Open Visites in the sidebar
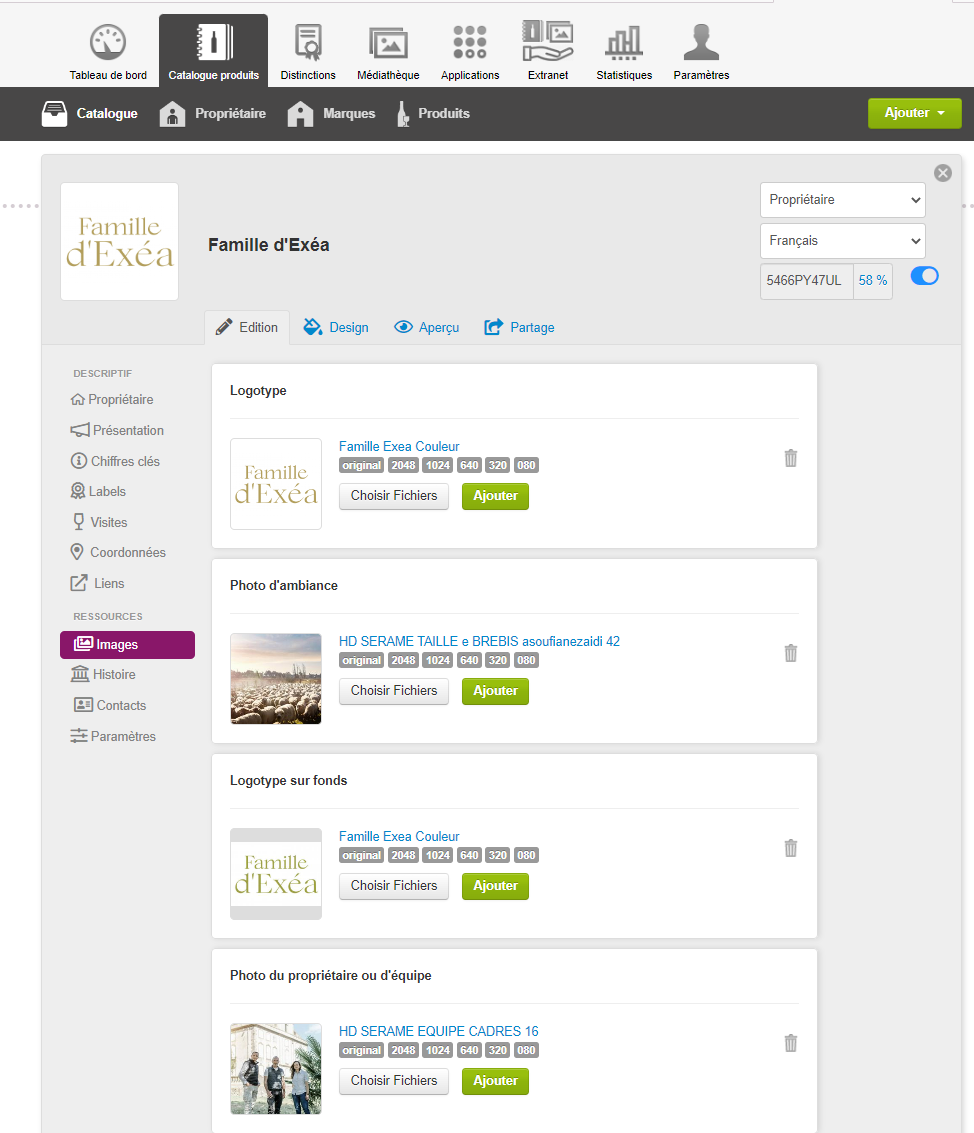Viewport: 974px width, 1133px height. pyautogui.click(x=99, y=522)
